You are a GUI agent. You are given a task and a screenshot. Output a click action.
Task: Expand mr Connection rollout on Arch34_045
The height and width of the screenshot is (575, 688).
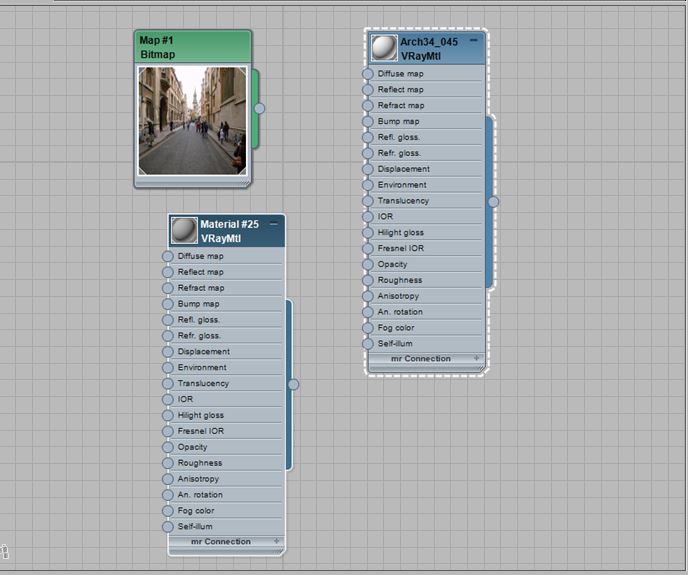click(x=477, y=358)
